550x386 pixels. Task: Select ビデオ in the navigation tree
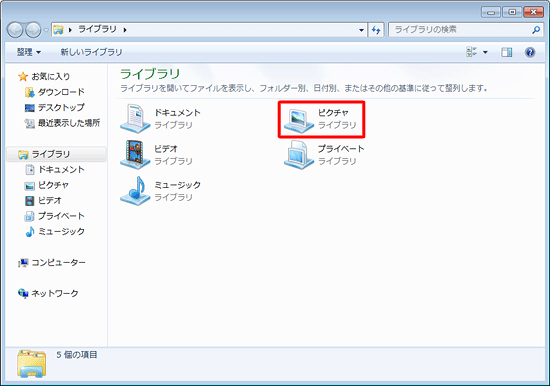pyautogui.click(x=43, y=200)
